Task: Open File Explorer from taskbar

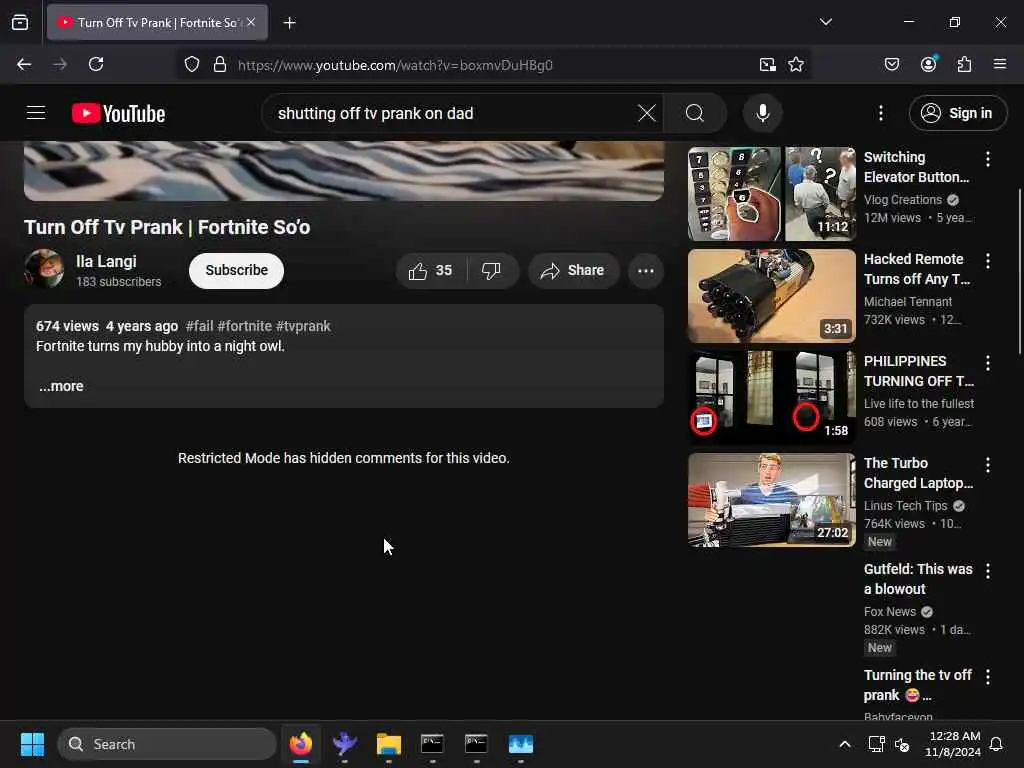Action: coord(389,744)
